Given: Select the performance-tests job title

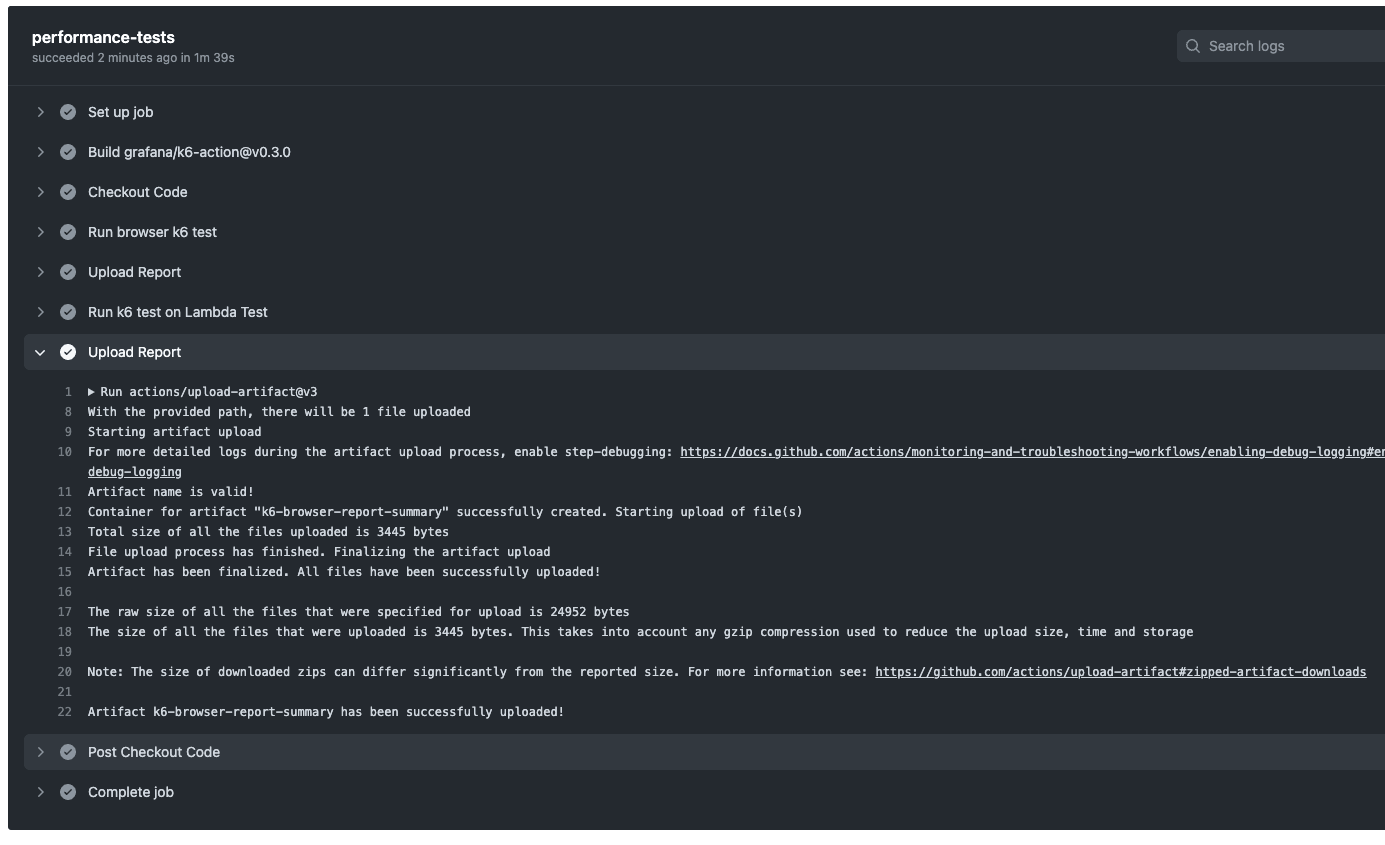Looking at the screenshot, I should click(101, 37).
